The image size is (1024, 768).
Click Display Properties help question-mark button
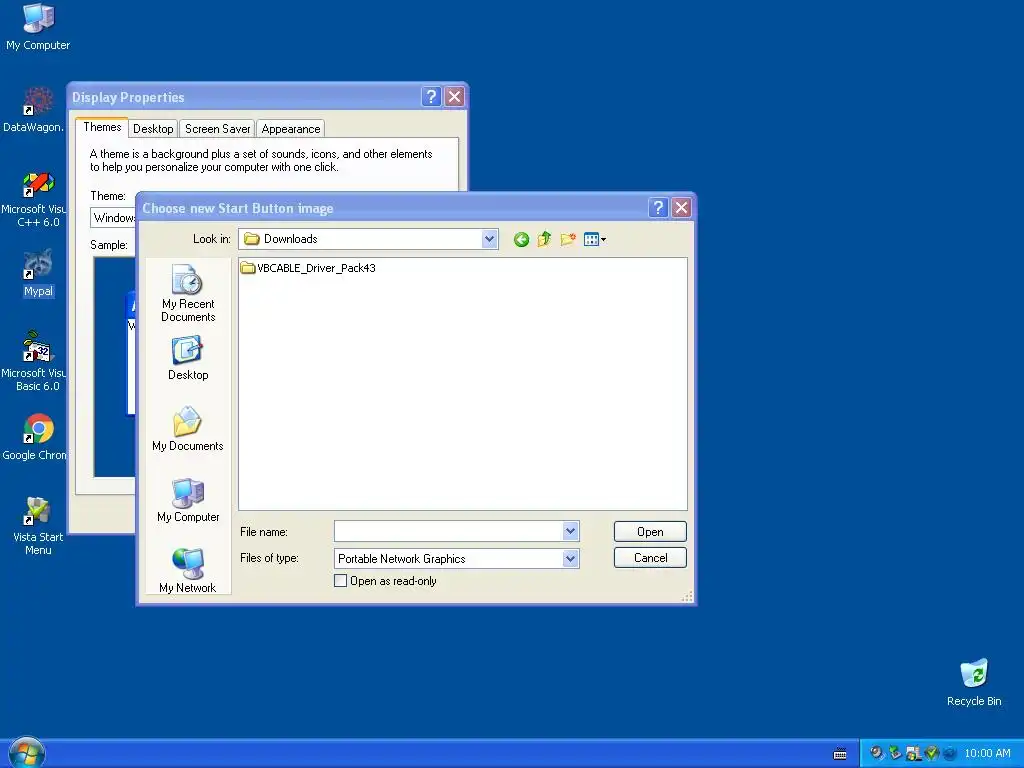tap(431, 97)
